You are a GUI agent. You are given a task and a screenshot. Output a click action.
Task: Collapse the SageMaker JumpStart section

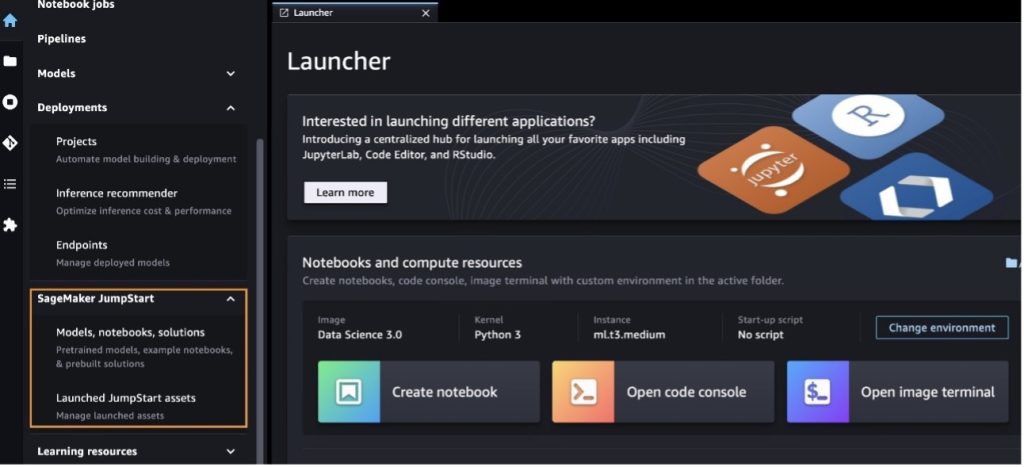pyautogui.click(x=231, y=298)
